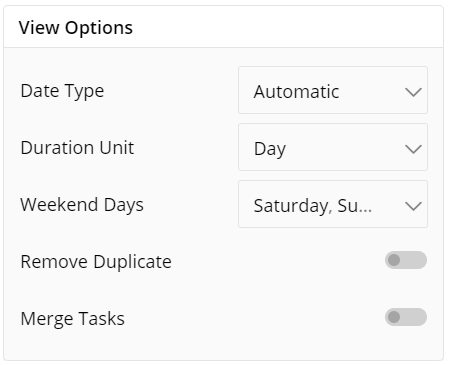
Task: Click the Duration Unit label text
Action: coord(77,148)
